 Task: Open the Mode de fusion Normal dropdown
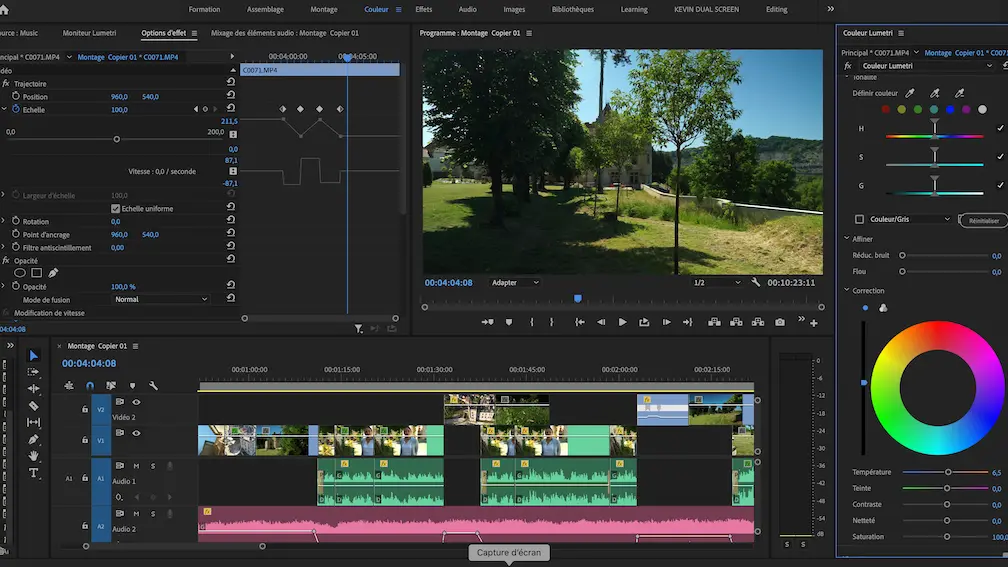coord(160,299)
